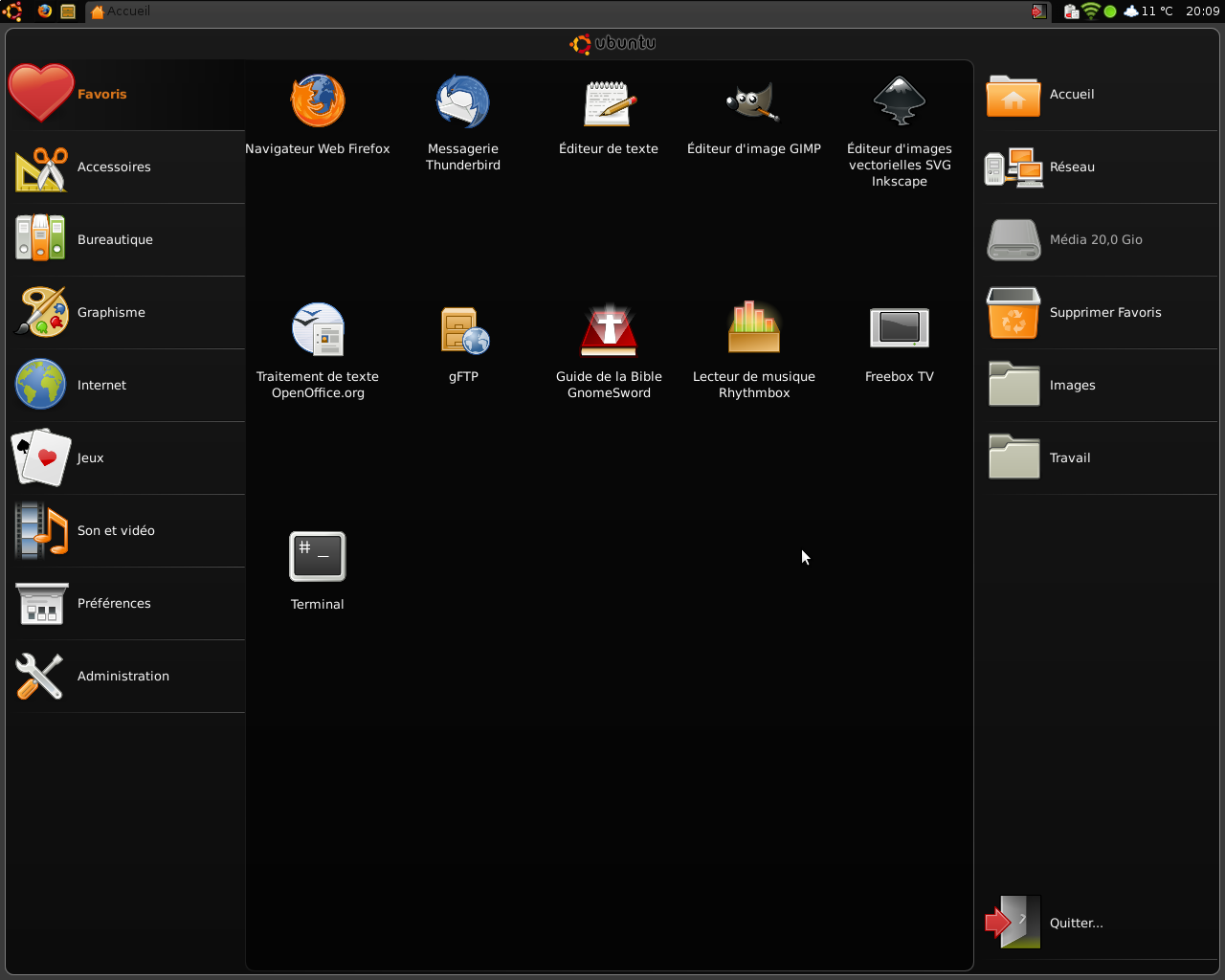Click the red arrow logout panel icon
The height and width of the screenshot is (980, 1225).
tap(1039, 11)
